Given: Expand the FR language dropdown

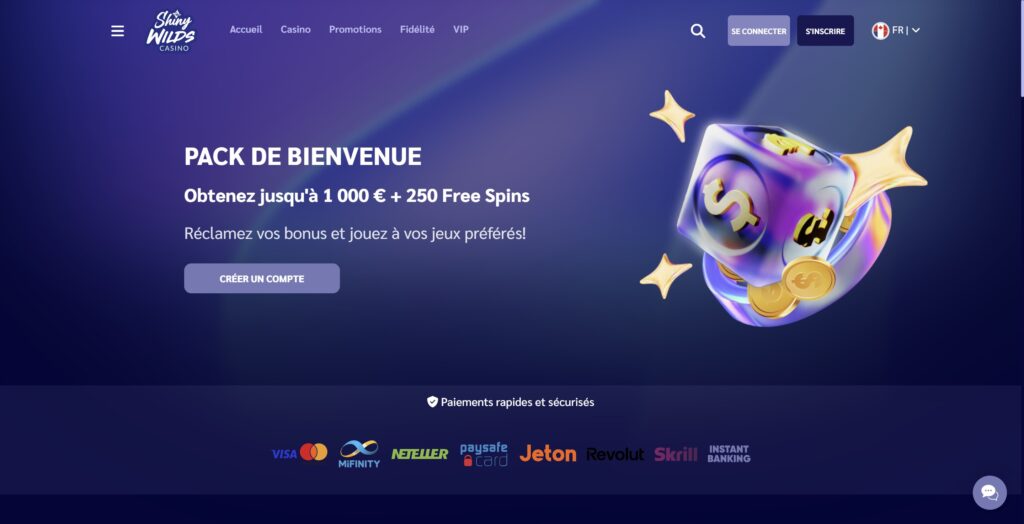Looking at the screenshot, I should point(896,31).
